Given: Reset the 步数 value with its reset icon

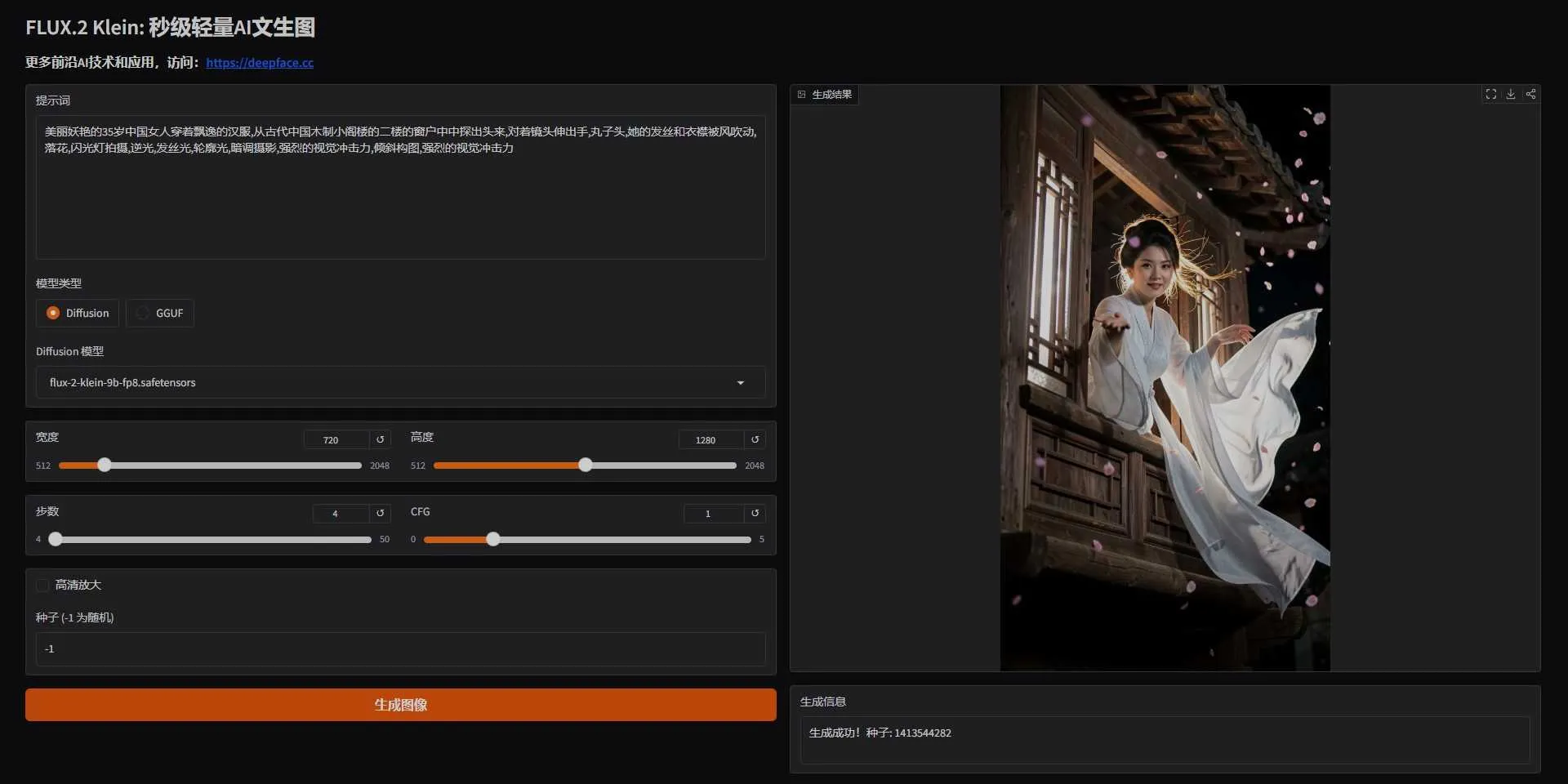Looking at the screenshot, I should (x=380, y=514).
